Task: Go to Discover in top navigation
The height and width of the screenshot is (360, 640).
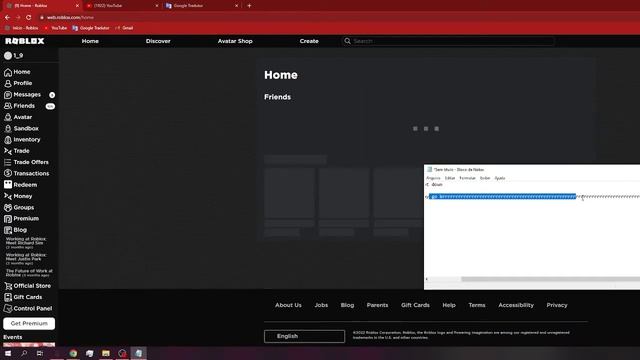Action: point(158,41)
